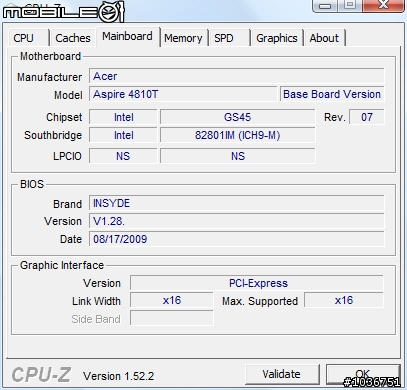Click the LPCIO vendor NS field
Image resolution: width=407 pixels, height=390 pixels.
point(123,156)
